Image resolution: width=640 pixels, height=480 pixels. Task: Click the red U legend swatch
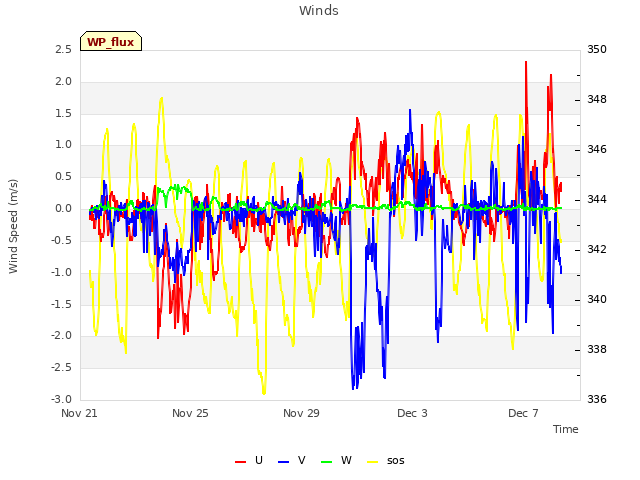(240, 462)
